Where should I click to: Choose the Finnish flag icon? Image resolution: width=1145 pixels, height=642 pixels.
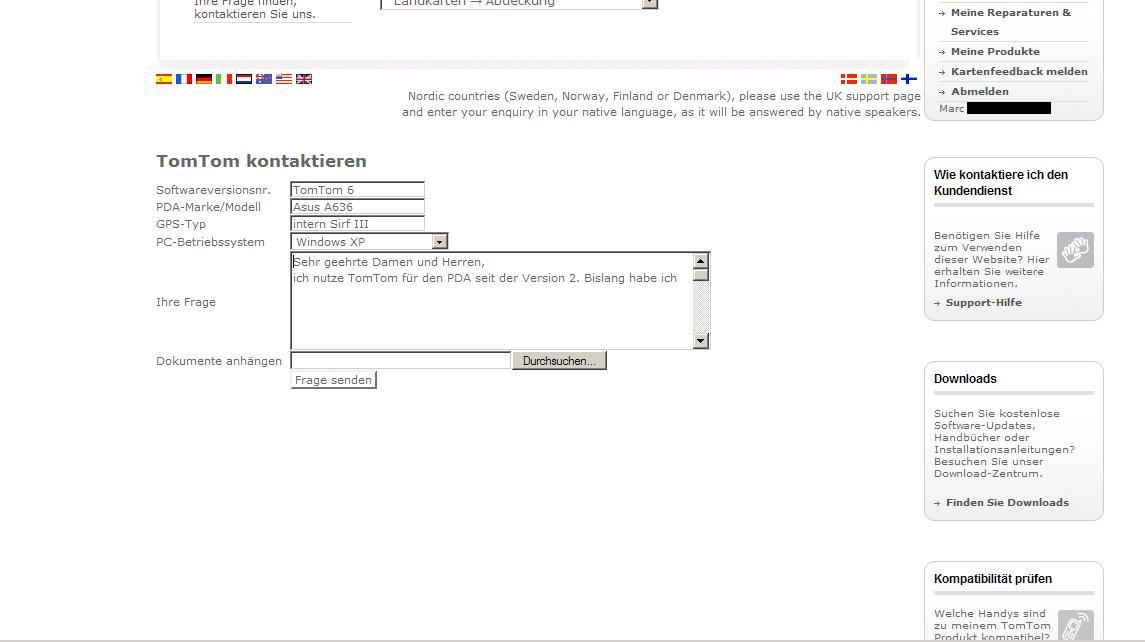(x=909, y=79)
